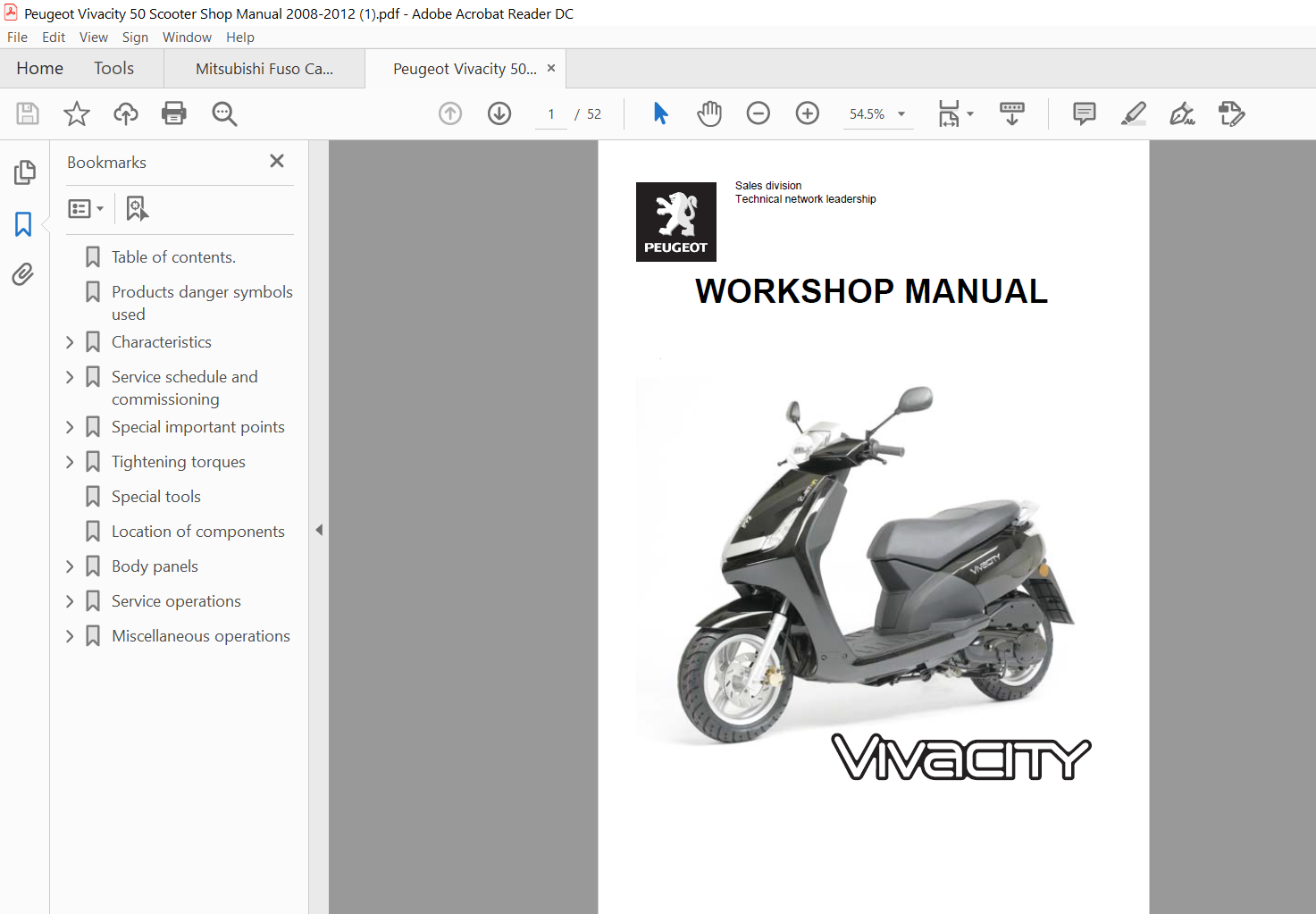Image resolution: width=1316 pixels, height=914 pixels.
Task: Click the Find current bookmark icon
Action: click(137, 208)
